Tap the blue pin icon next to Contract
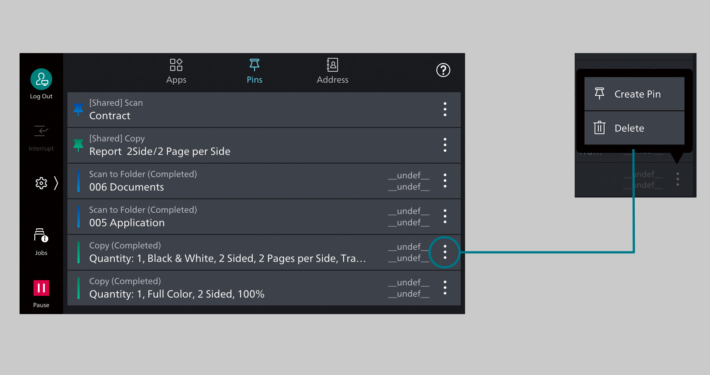 click(78, 110)
